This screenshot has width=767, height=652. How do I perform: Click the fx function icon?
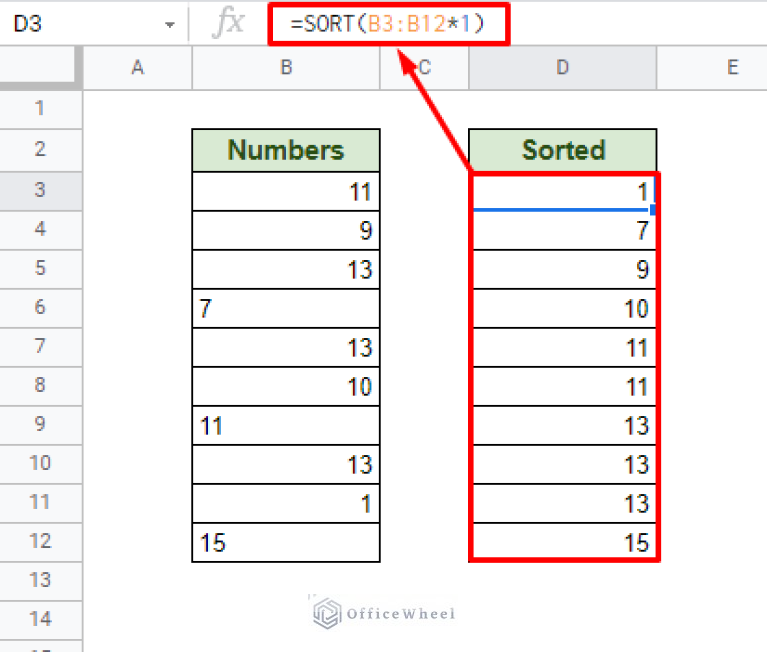pyautogui.click(x=228, y=22)
